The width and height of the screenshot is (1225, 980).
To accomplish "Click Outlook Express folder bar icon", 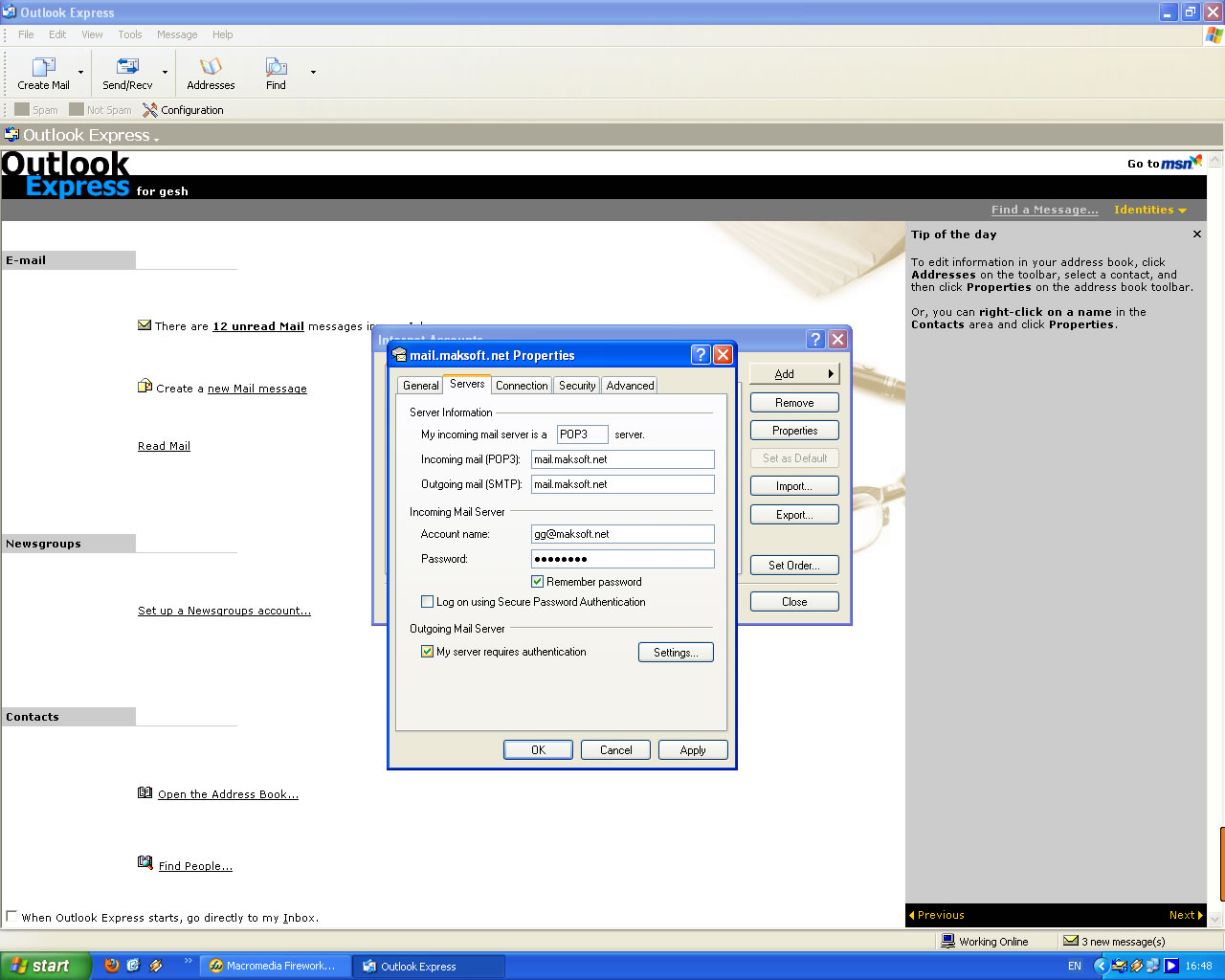I will click(x=11, y=134).
